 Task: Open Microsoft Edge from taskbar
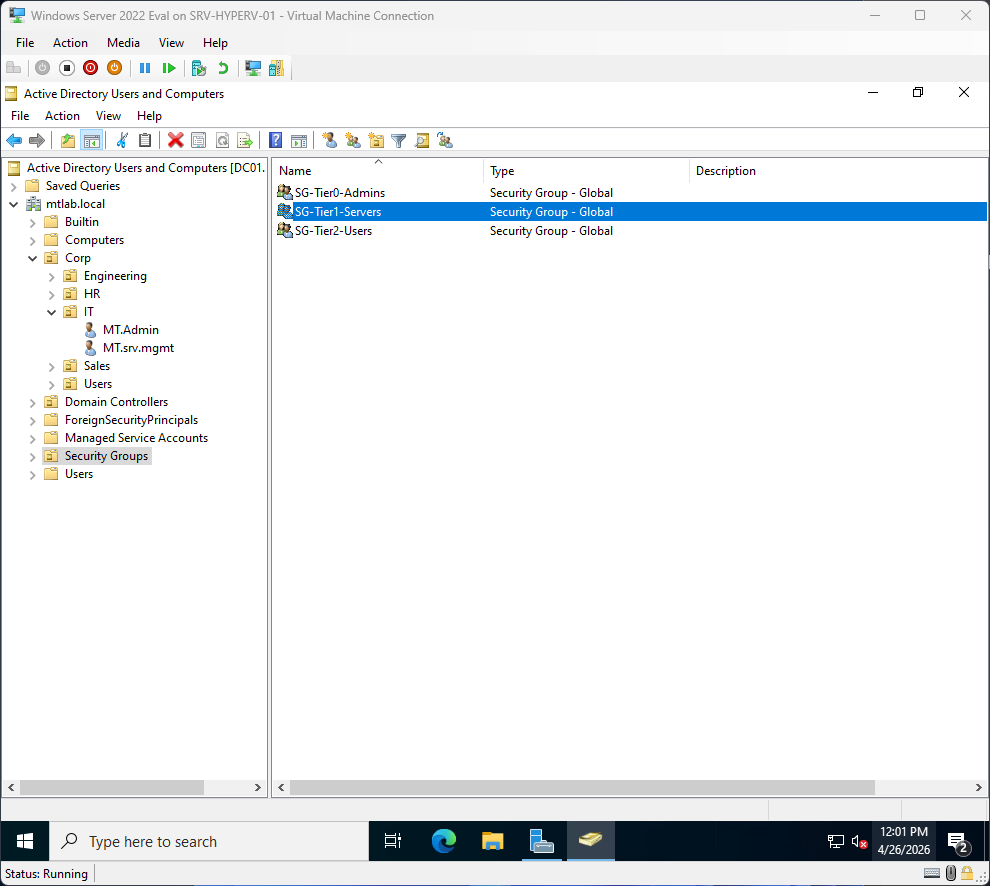[x=444, y=841]
